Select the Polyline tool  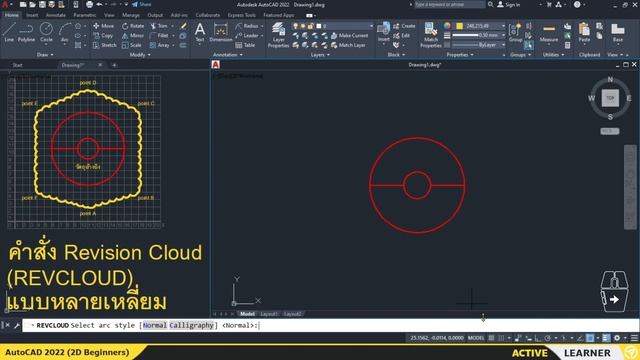(x=26, y=33)
